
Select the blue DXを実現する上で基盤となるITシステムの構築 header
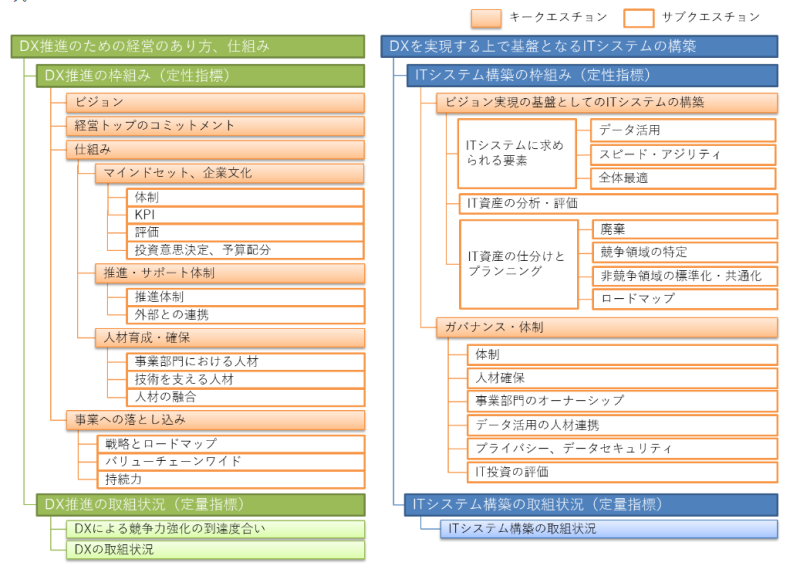pyautogui.click(x=578, y=46)
